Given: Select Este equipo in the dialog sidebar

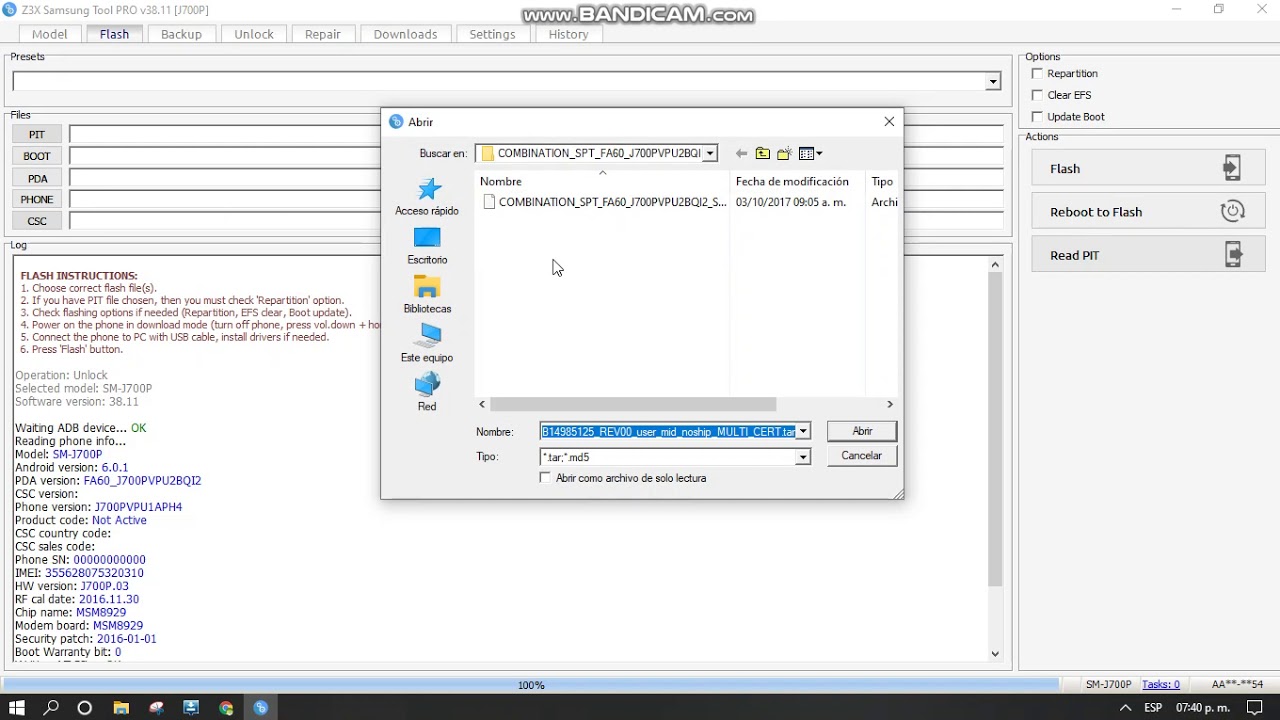Looking at the screenshot, I should pos(427,344).
